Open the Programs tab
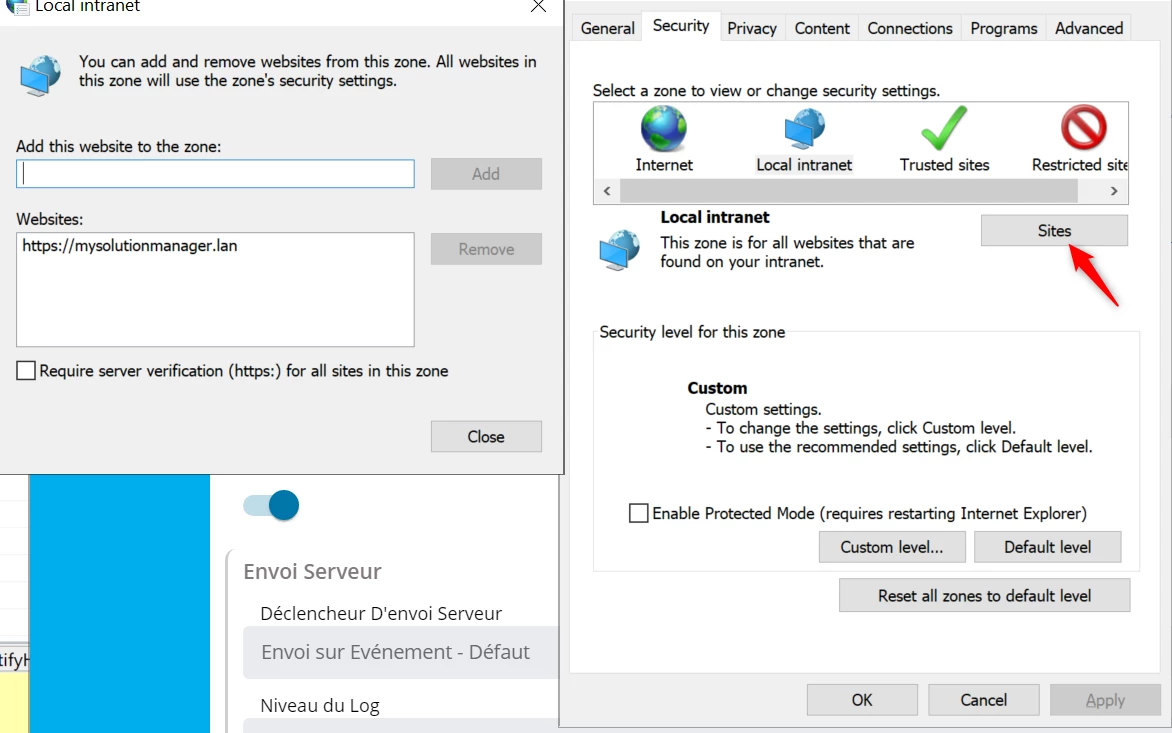 [1004, 28]
